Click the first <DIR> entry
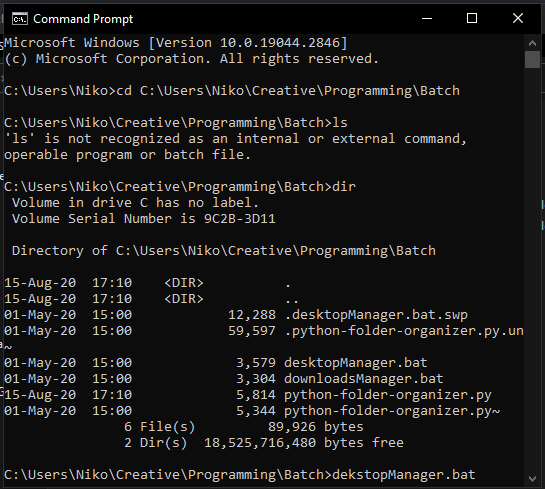The height and width of the screenshot is (489, 545). click(x=184, y=283)
